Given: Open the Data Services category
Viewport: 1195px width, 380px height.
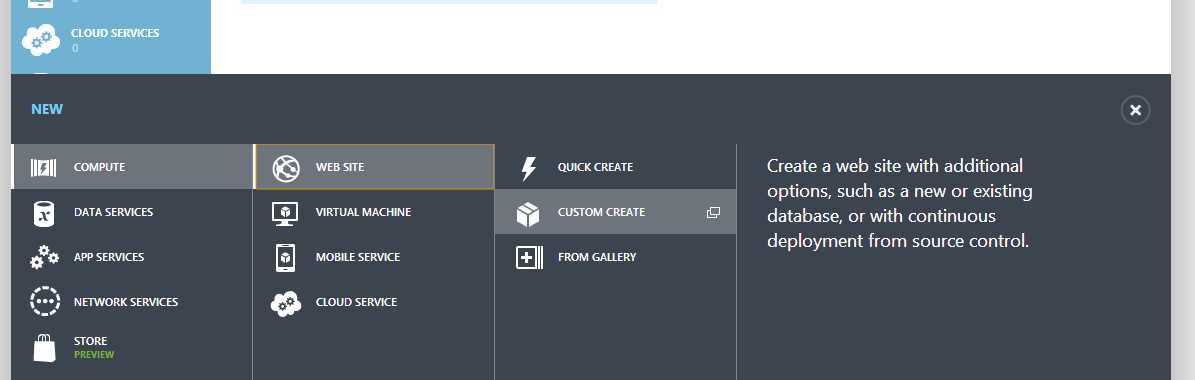Looking at the screenshot, I should coord(132,212).
